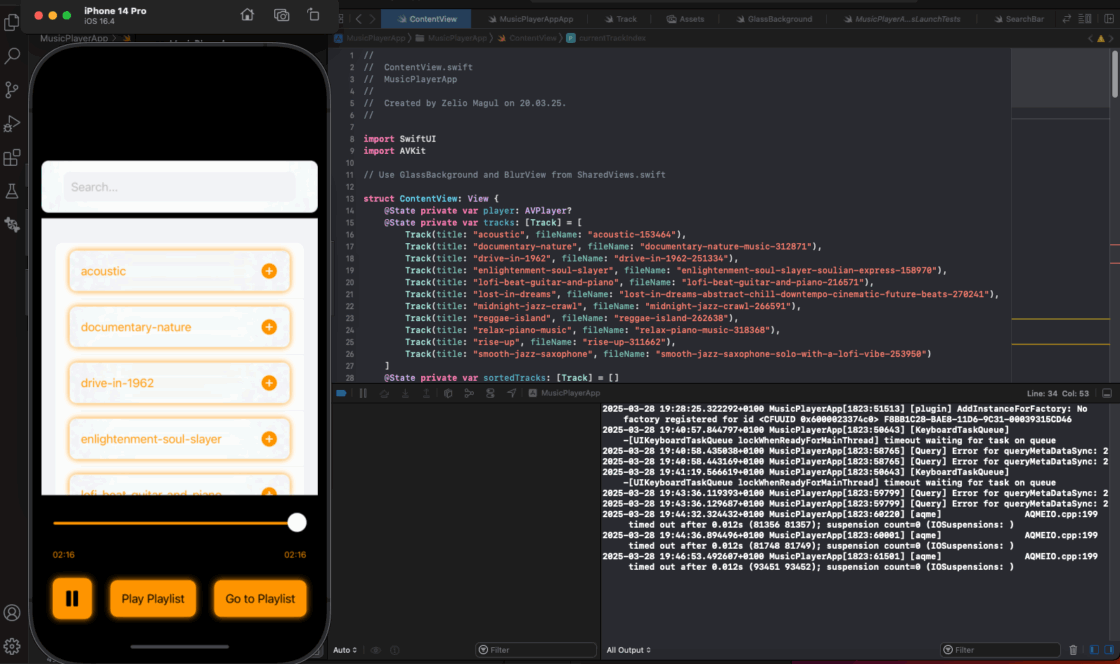Open the Debug View Hierarchy inspector
This screenshot has width=1120, height=664.
pos(448,392)
